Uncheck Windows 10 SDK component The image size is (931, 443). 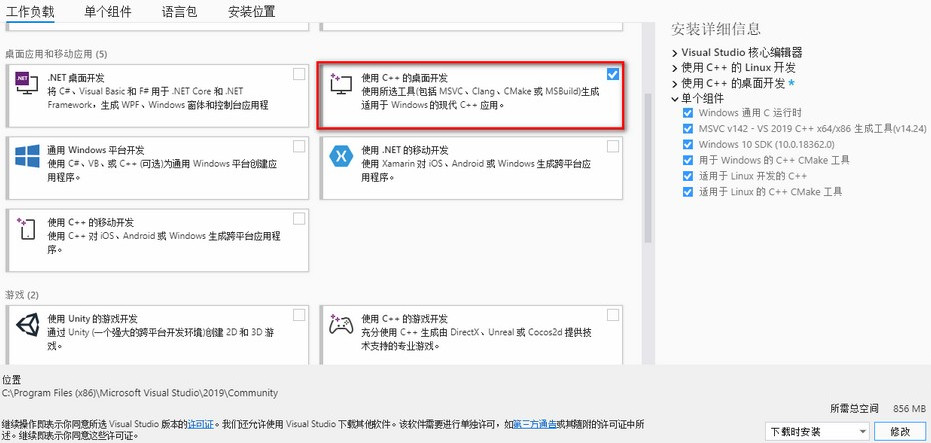(x=687, y=144)
